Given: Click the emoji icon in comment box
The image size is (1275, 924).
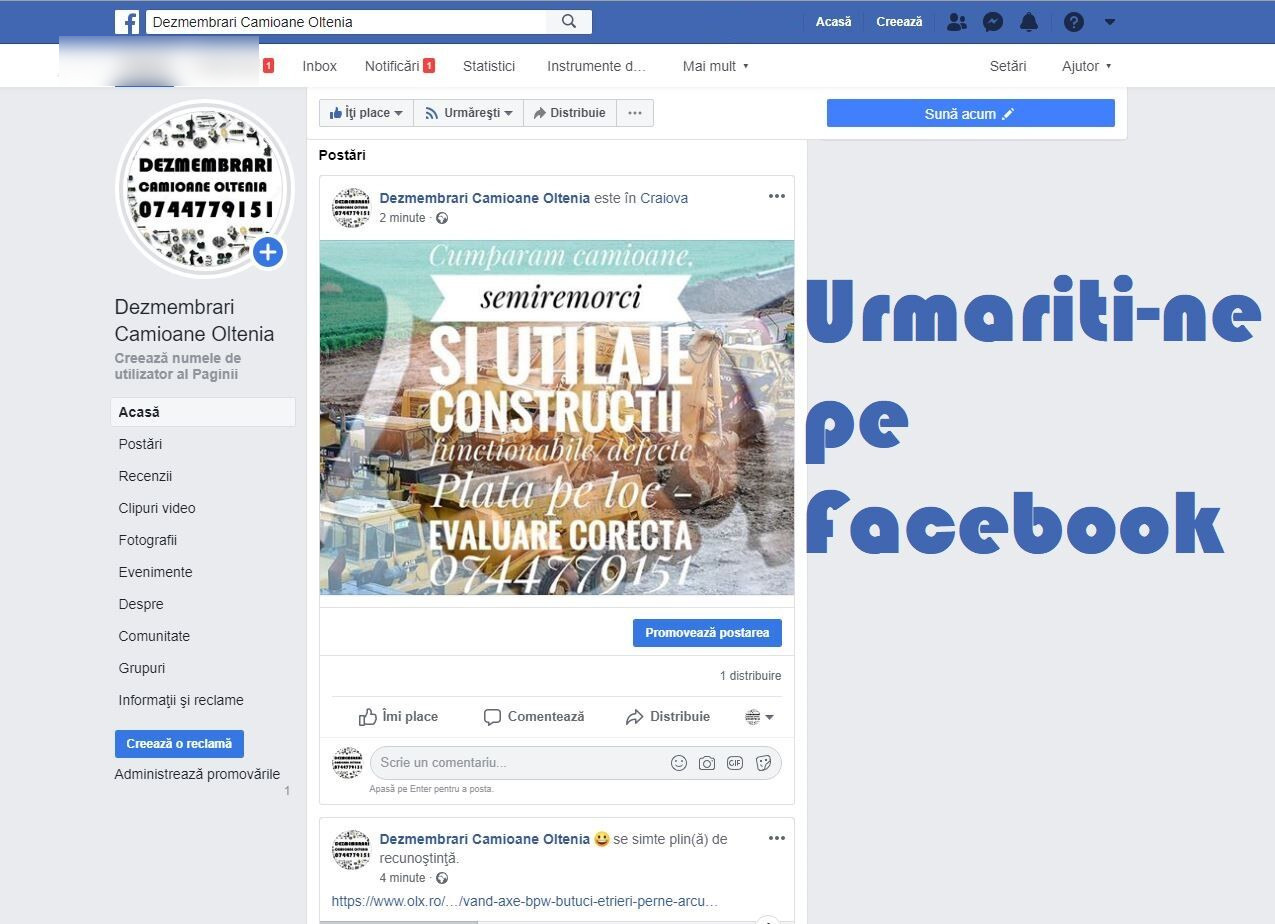Looking at the screenshot, I should [679, 763].
